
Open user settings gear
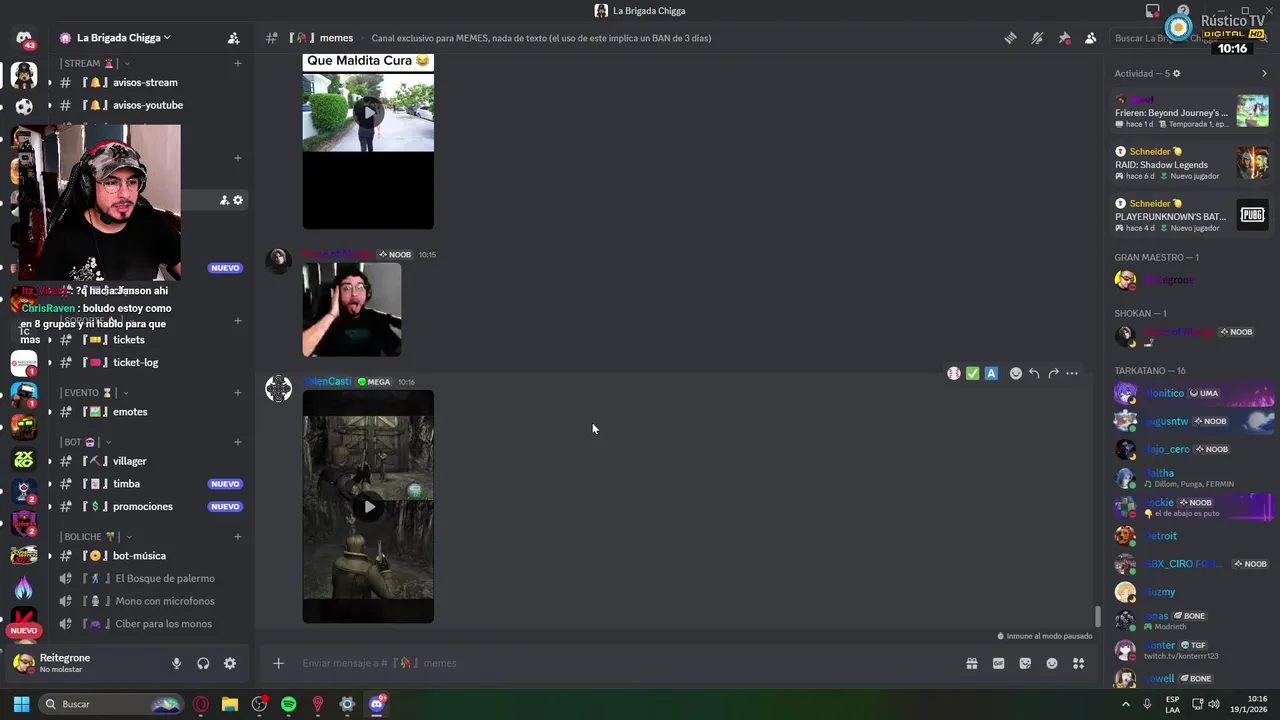[230, 663]
